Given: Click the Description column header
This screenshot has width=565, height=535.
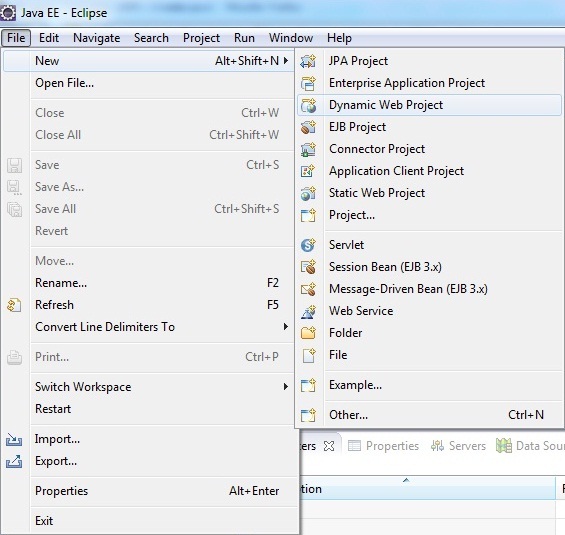Looking at the screenshot, I should pos(427,489).
